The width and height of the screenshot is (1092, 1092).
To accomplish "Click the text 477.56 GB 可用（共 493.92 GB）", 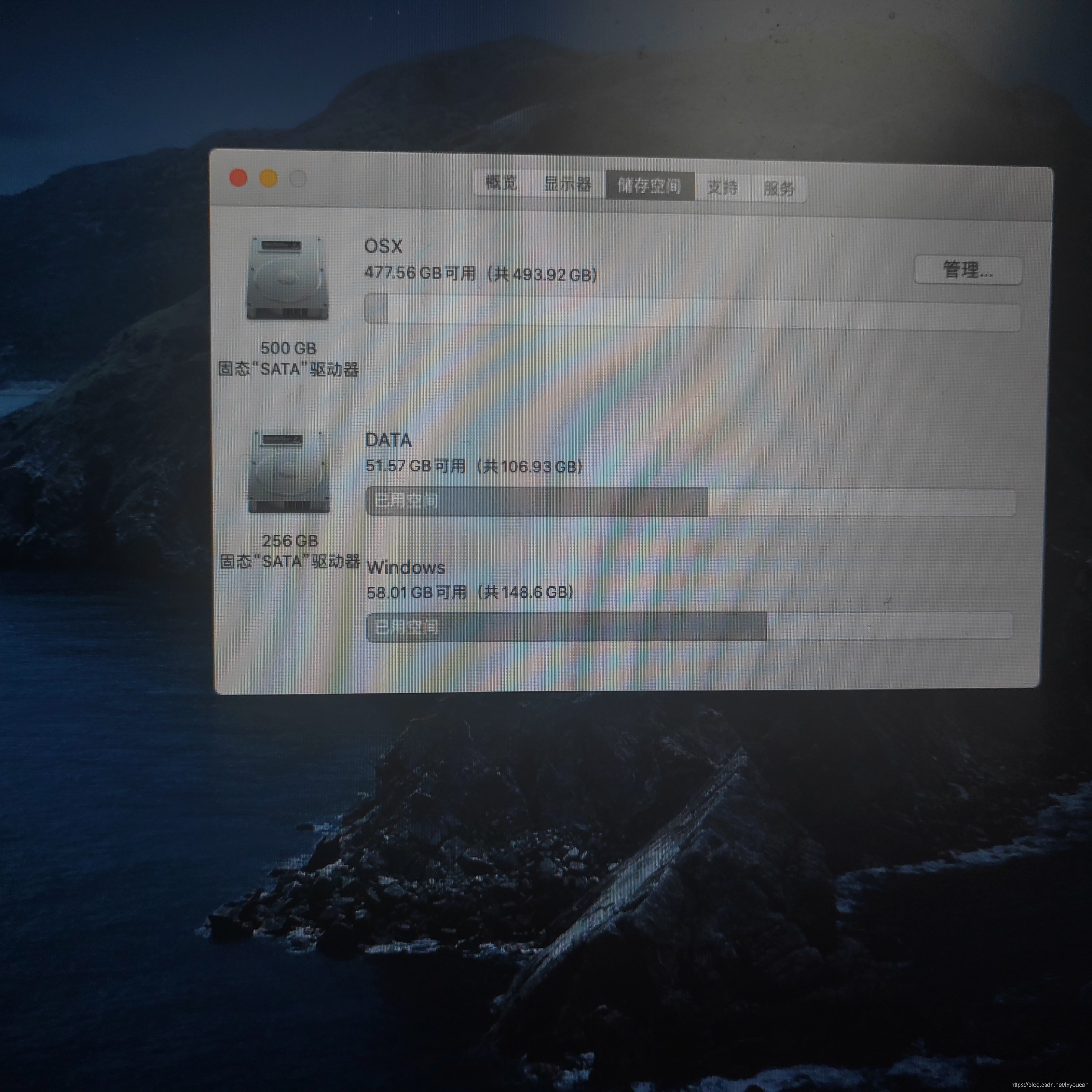I will pos(481,274).
